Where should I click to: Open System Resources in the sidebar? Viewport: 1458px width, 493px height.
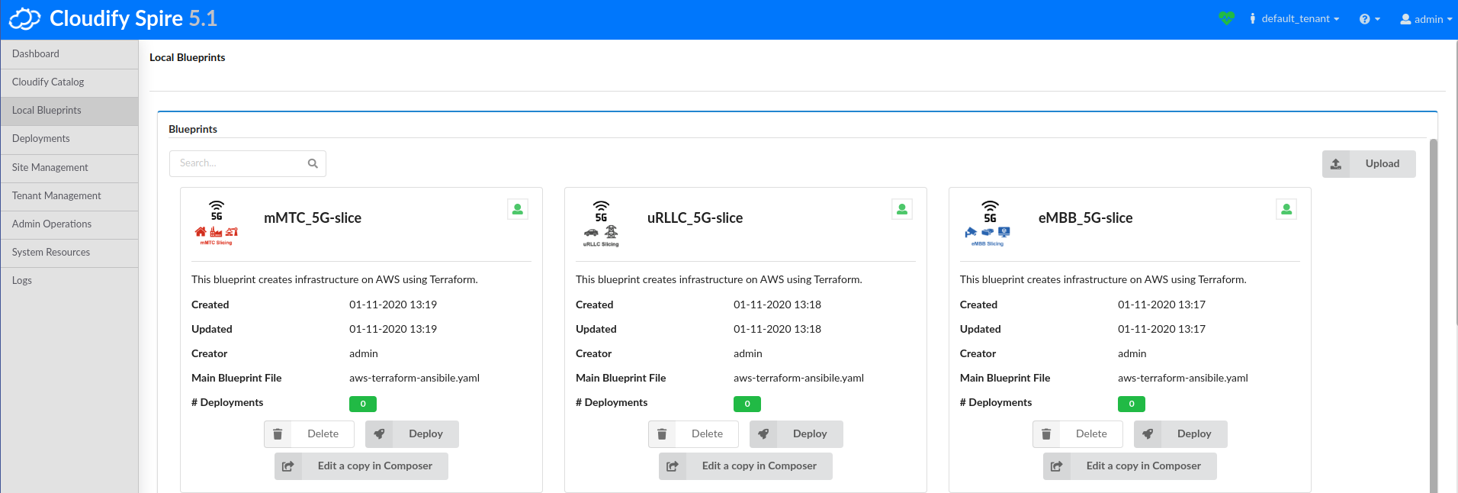pyautogui.click(x=69, y=252)
